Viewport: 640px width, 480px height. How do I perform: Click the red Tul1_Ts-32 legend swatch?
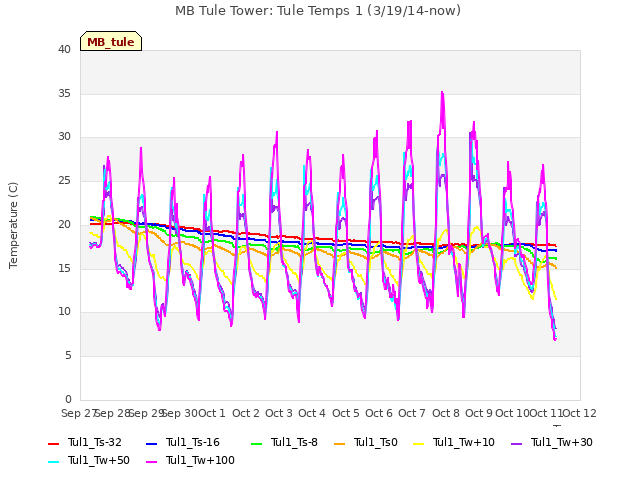pos(53,443)
